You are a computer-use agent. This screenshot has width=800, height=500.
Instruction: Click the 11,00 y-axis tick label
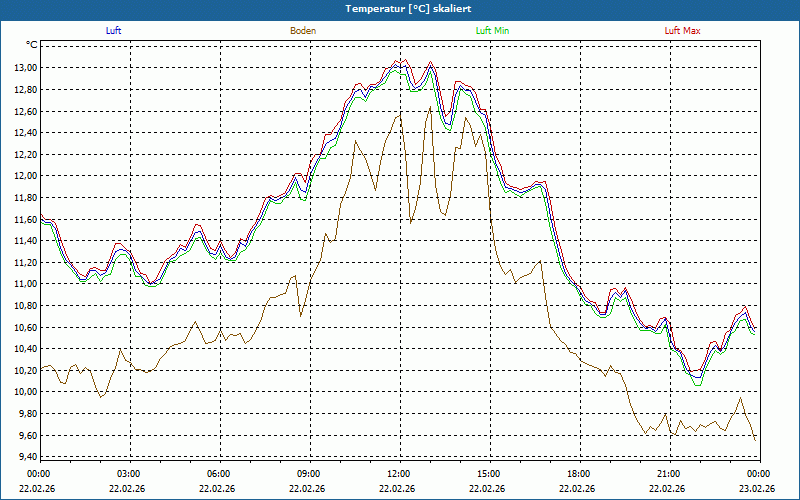(x=23, y=284)
